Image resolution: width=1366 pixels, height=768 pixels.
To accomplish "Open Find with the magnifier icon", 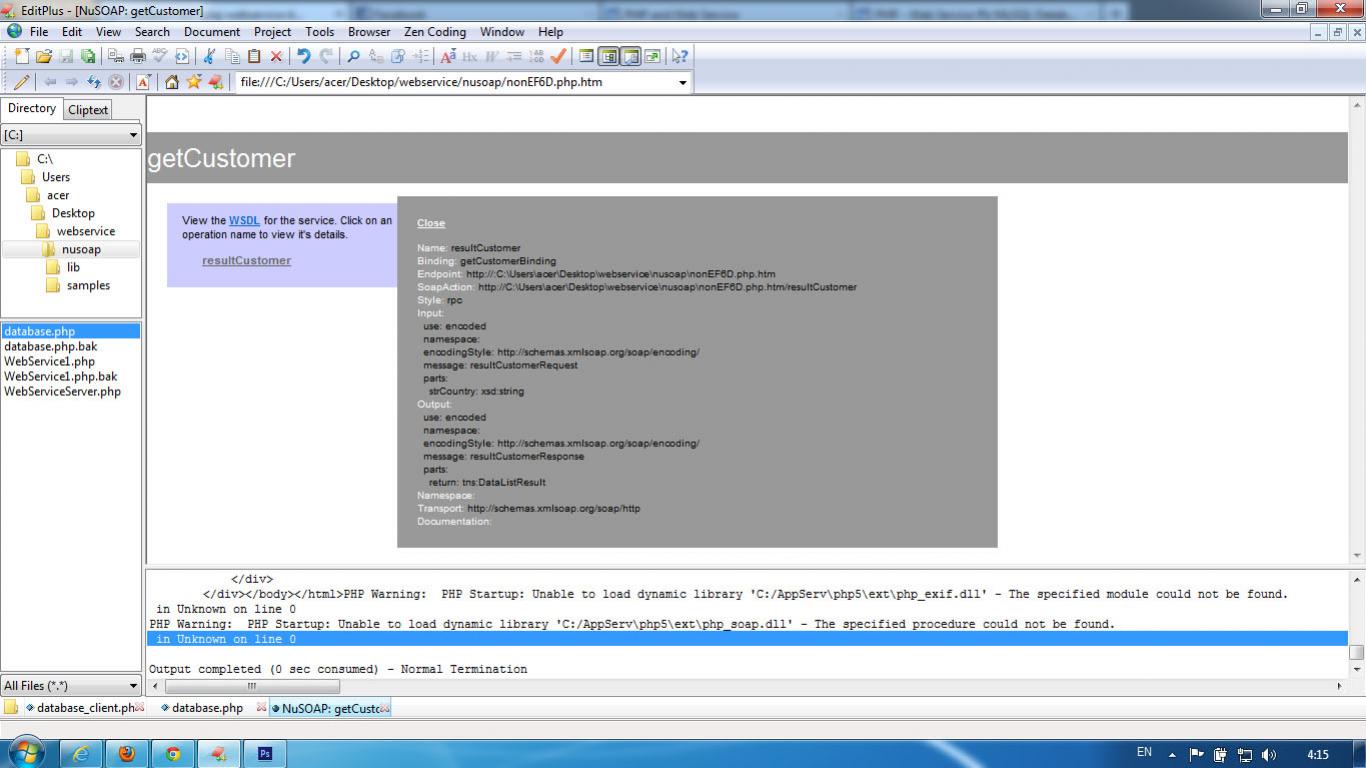I will 353,56.
